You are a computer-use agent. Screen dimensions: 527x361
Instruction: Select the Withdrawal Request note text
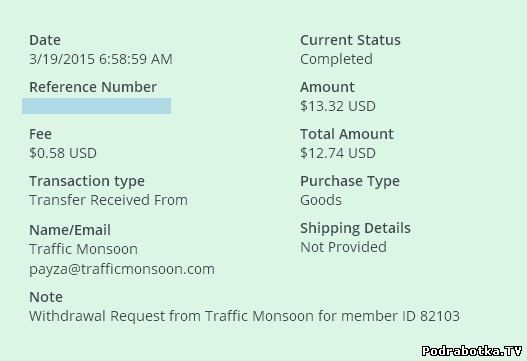(x=244, y=316)
